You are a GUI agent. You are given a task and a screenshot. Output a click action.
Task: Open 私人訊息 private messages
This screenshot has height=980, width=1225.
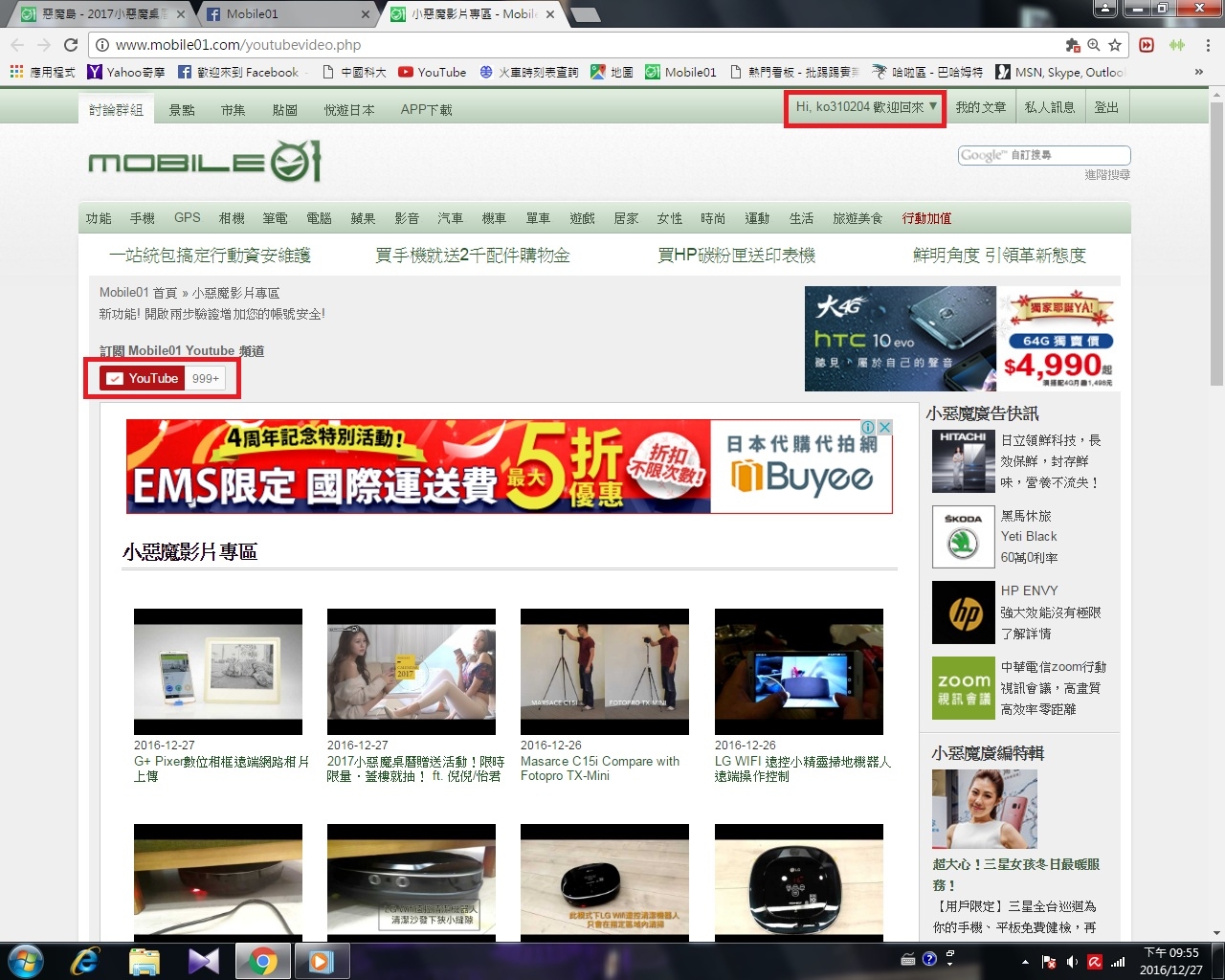pyautogui.click(x=1050, y=107)
